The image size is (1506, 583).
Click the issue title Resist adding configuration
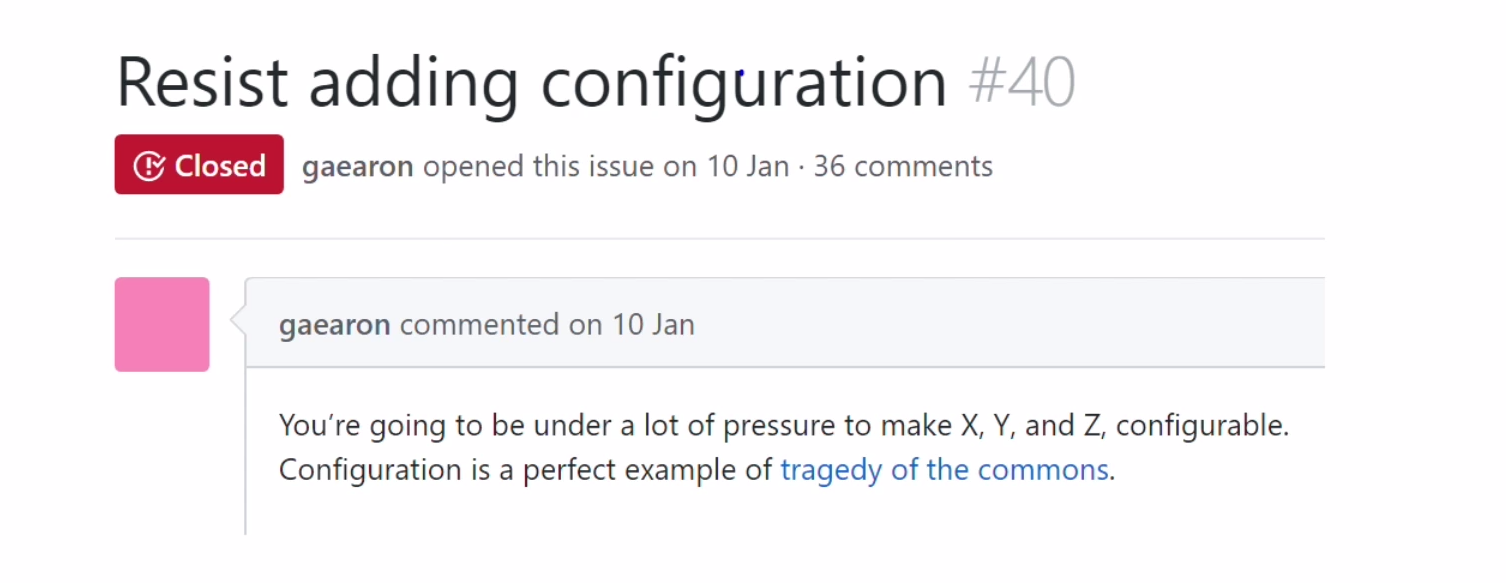click(531, 82)
